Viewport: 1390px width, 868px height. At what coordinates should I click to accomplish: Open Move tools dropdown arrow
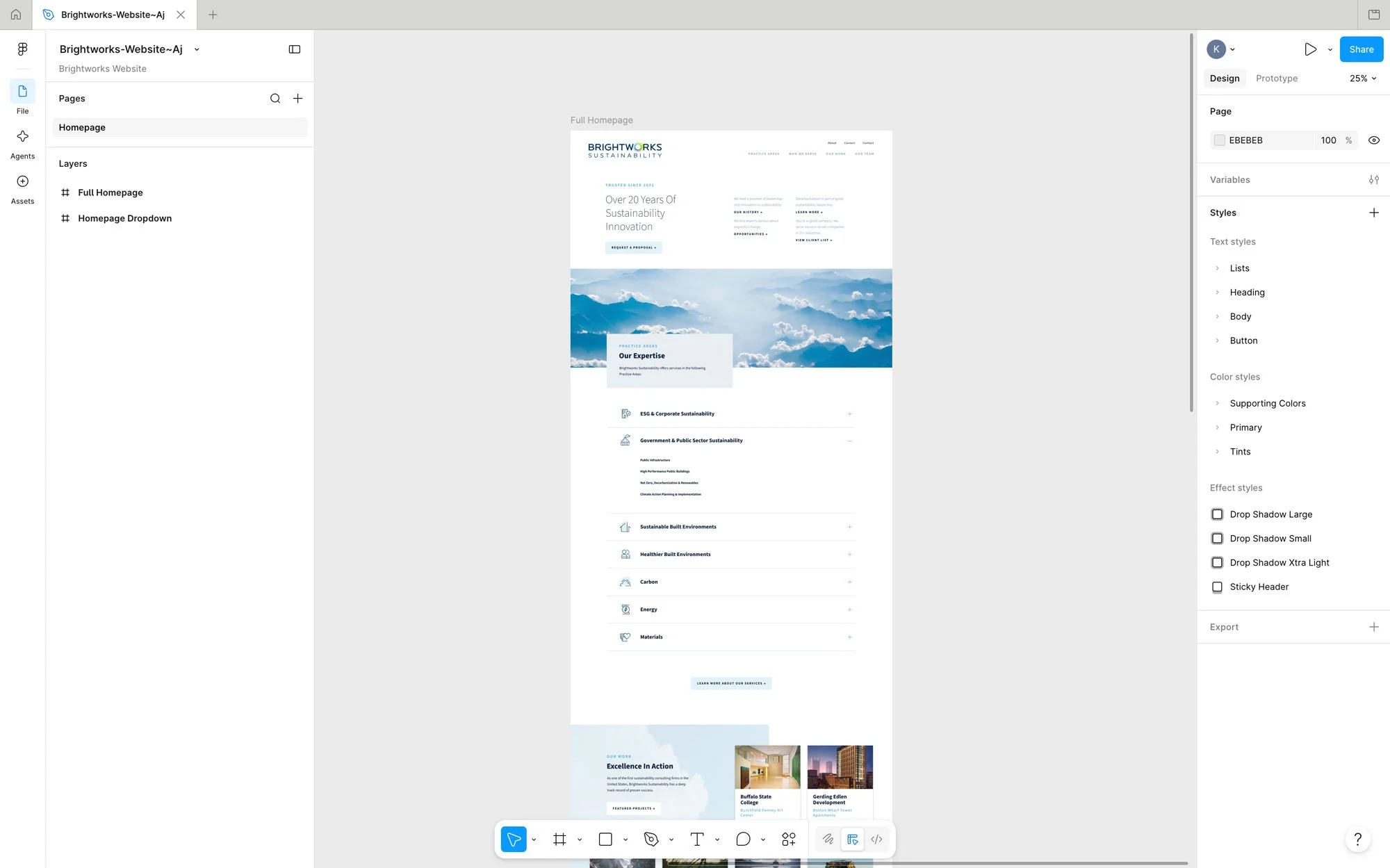[x=534, y=840]
